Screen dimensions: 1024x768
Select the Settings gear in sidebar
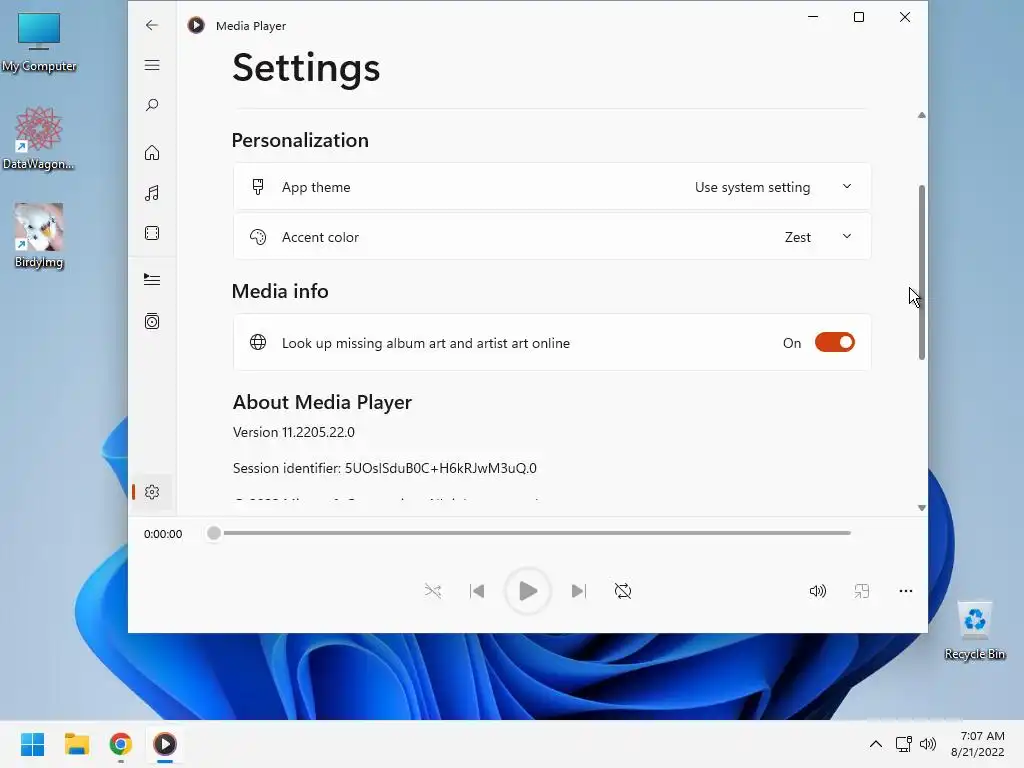[152, 492]
